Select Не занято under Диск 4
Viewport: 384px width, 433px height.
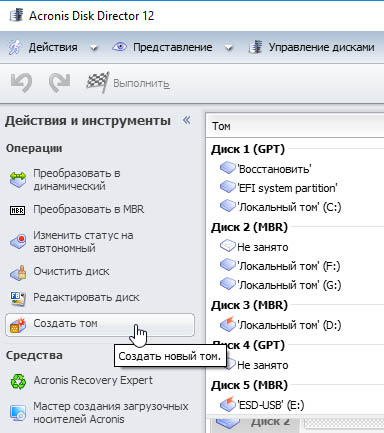263,365
